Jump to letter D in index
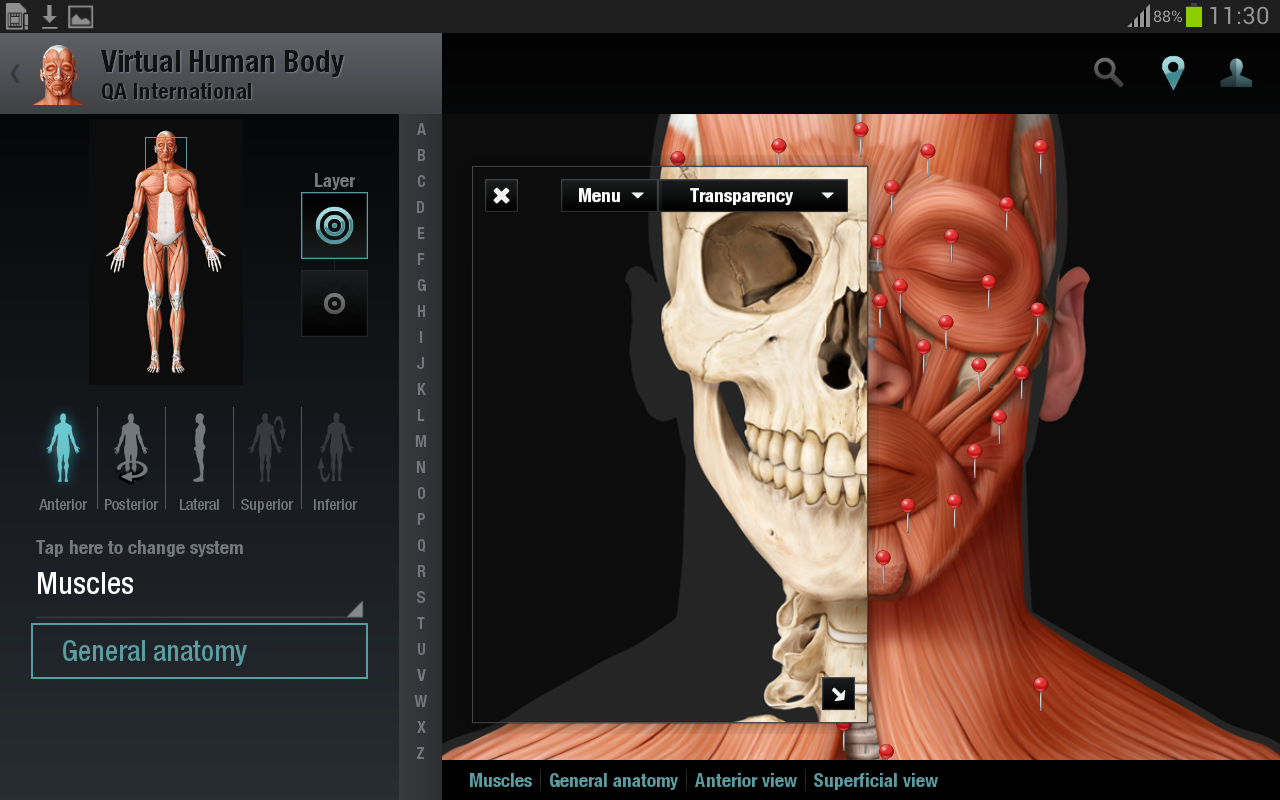Image resolution: width=1280 pixels, height=800 pixels. [x=421, y=207]
